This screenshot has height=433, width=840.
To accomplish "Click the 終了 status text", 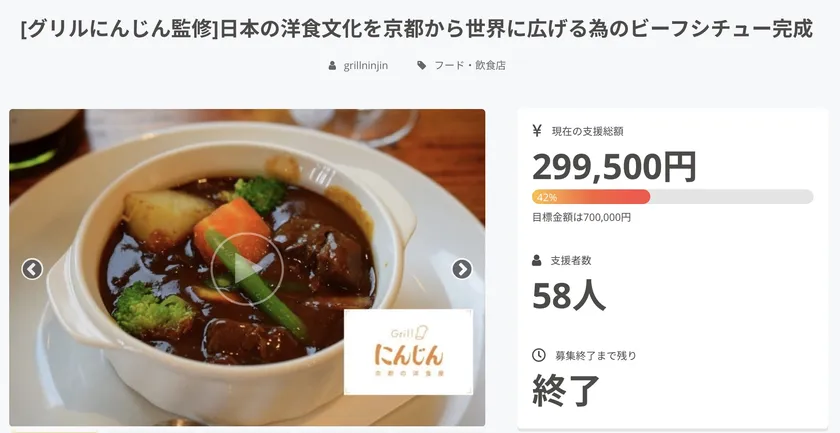I will (x=566, y=390).
